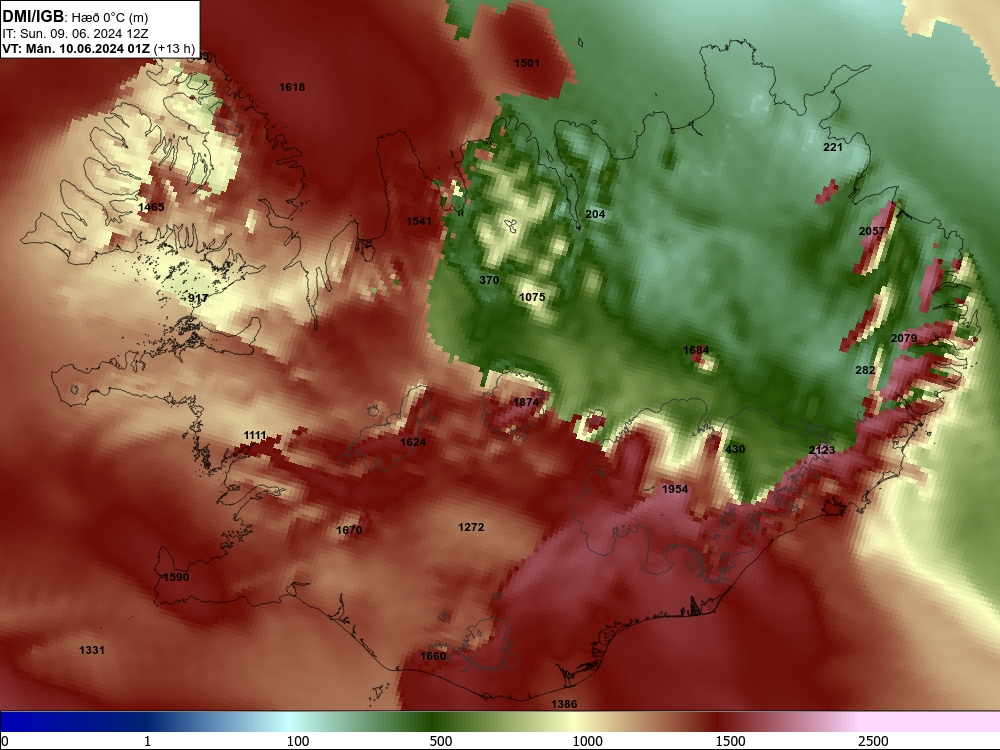Select the 1331 value over the ocean
The image size is (1000, 750).
coord(92,651)
